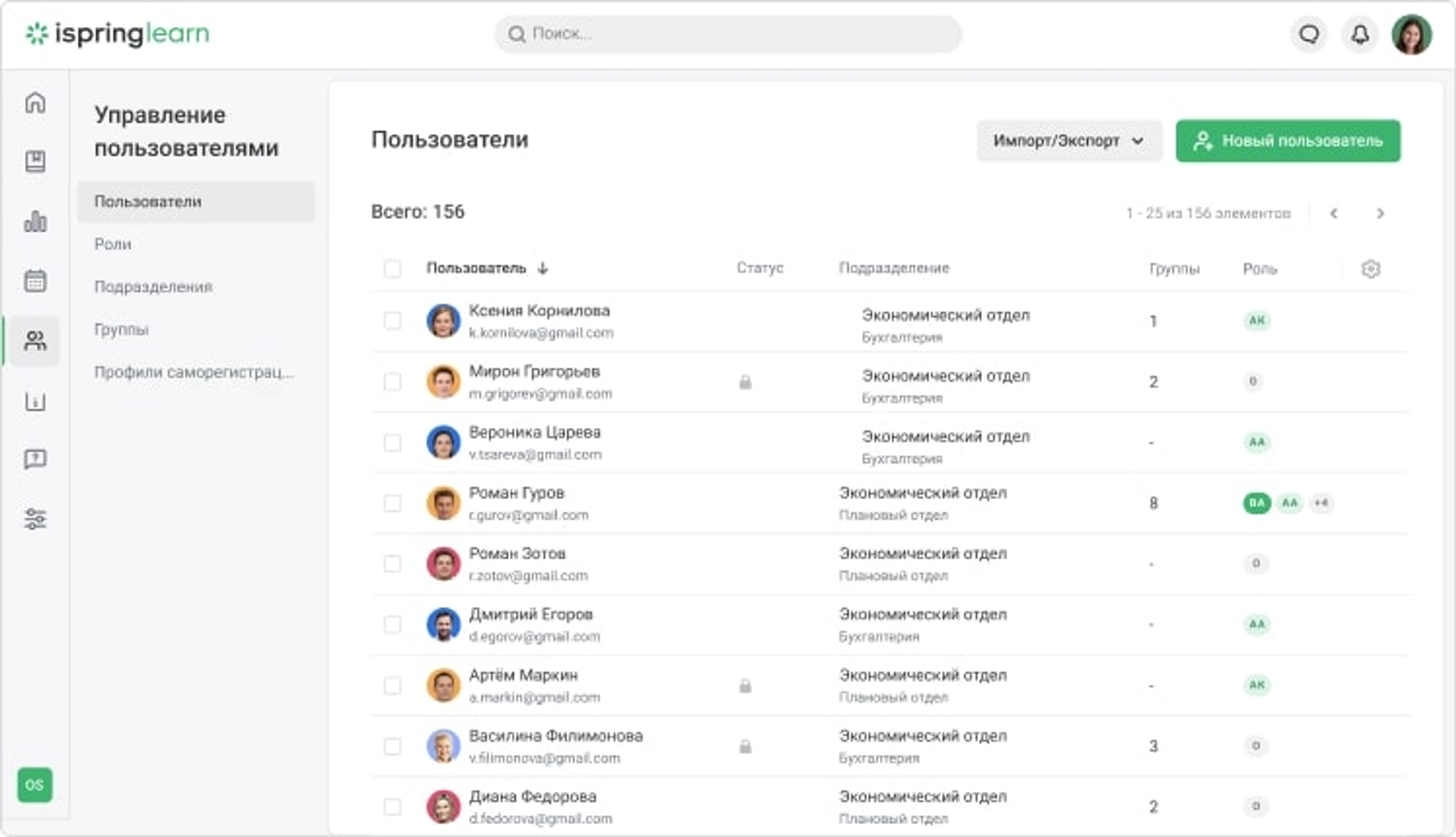Click inside the Поиск search field
1456x837 pixels.
[728, 33]
